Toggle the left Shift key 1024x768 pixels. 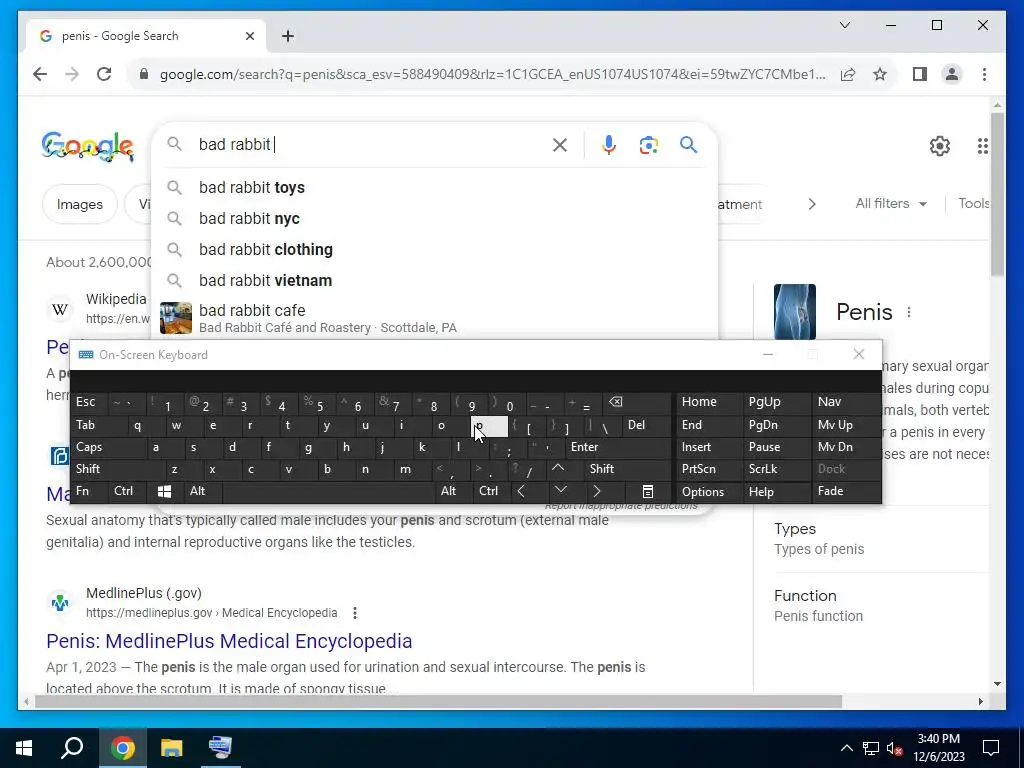click(x=116, y=469)
